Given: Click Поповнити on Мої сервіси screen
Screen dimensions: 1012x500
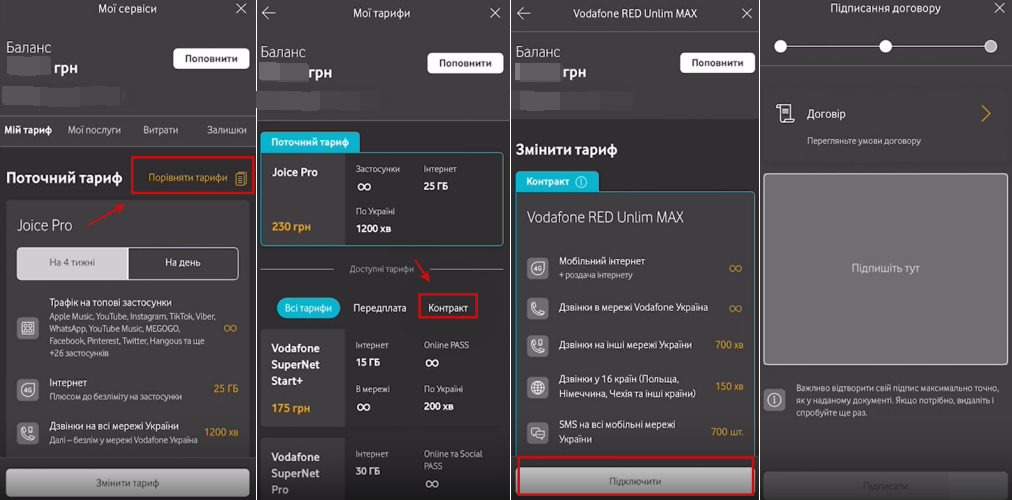Looking at the screenshot, I should point(211,59).
